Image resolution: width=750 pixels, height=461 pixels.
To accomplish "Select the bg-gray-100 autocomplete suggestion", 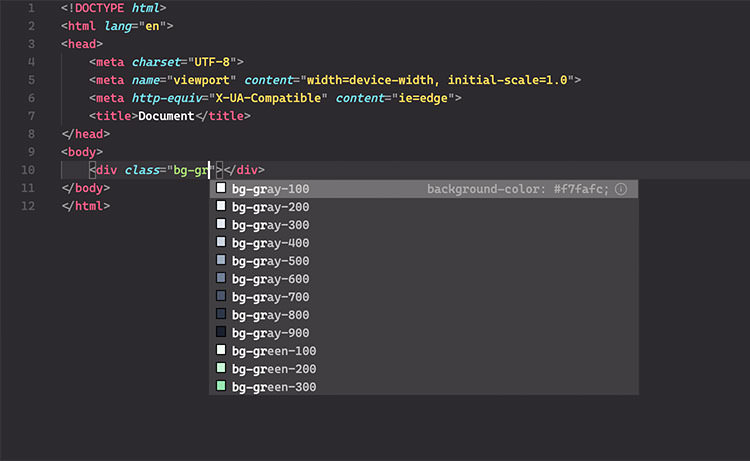I will pyautogui.click(x=424, y=189).
